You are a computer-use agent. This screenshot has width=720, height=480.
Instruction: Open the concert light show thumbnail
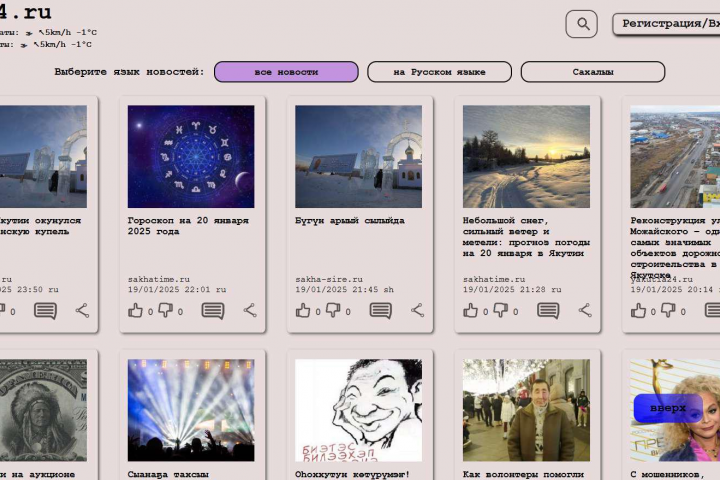pyautogui.click(x=191, y=410)
